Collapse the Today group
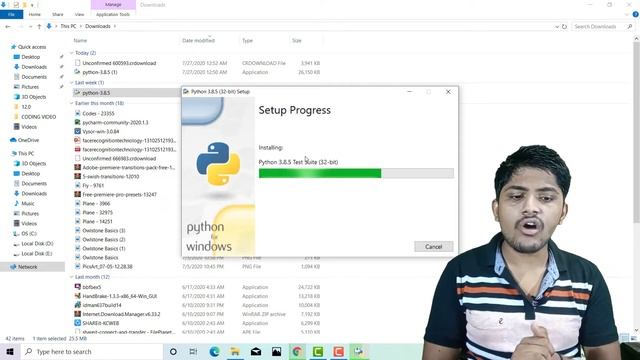Screen dimensions: 640x360 [x=72, y=53]
